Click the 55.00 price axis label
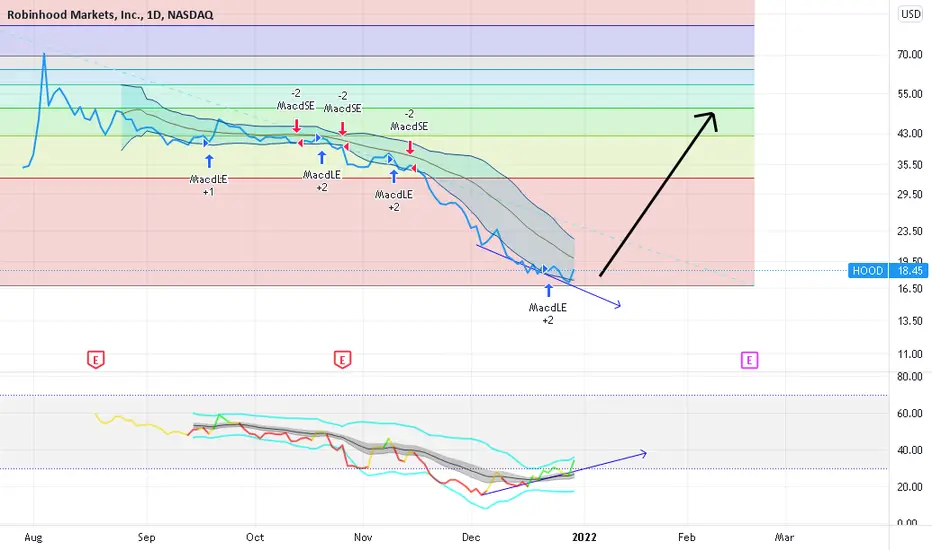The height and width of the screenshot is (550, 932). pyautogui.click(x=909, y=94)
